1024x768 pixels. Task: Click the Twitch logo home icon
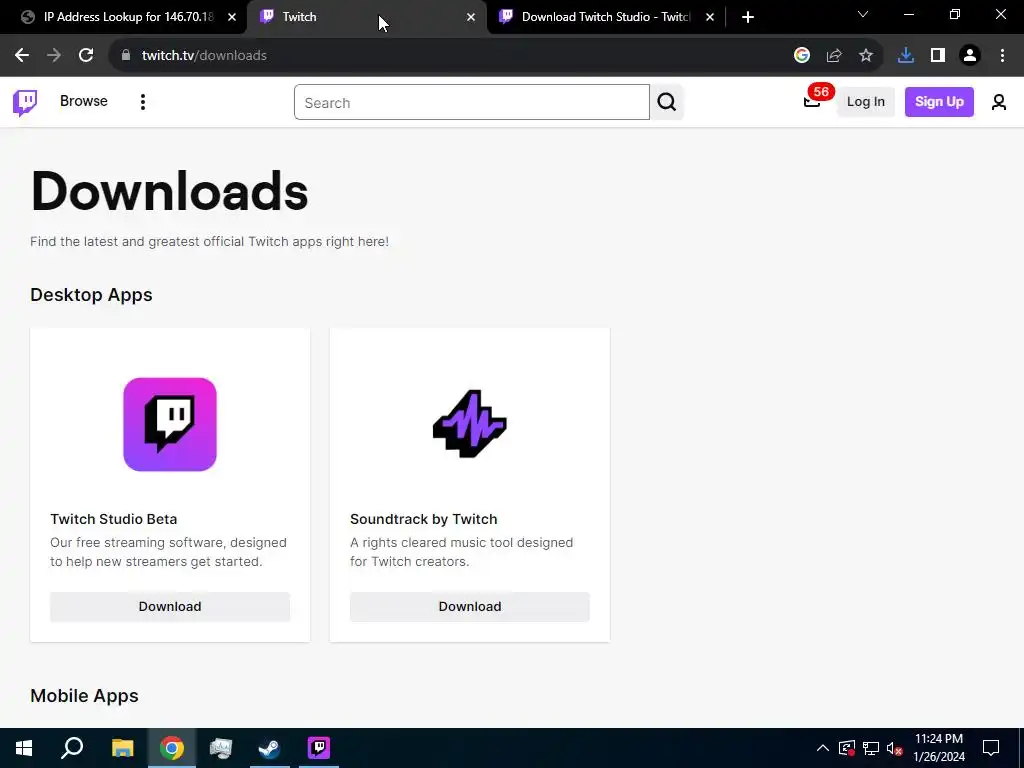click(x=25, y=103)
